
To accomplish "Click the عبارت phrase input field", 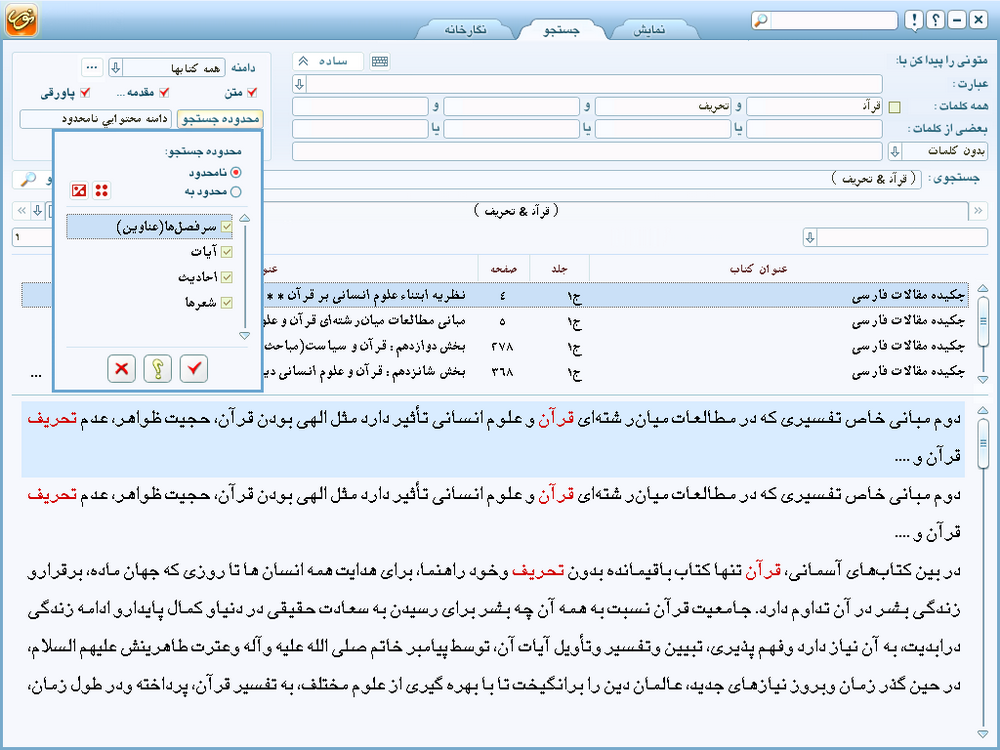I will point(594,84).
